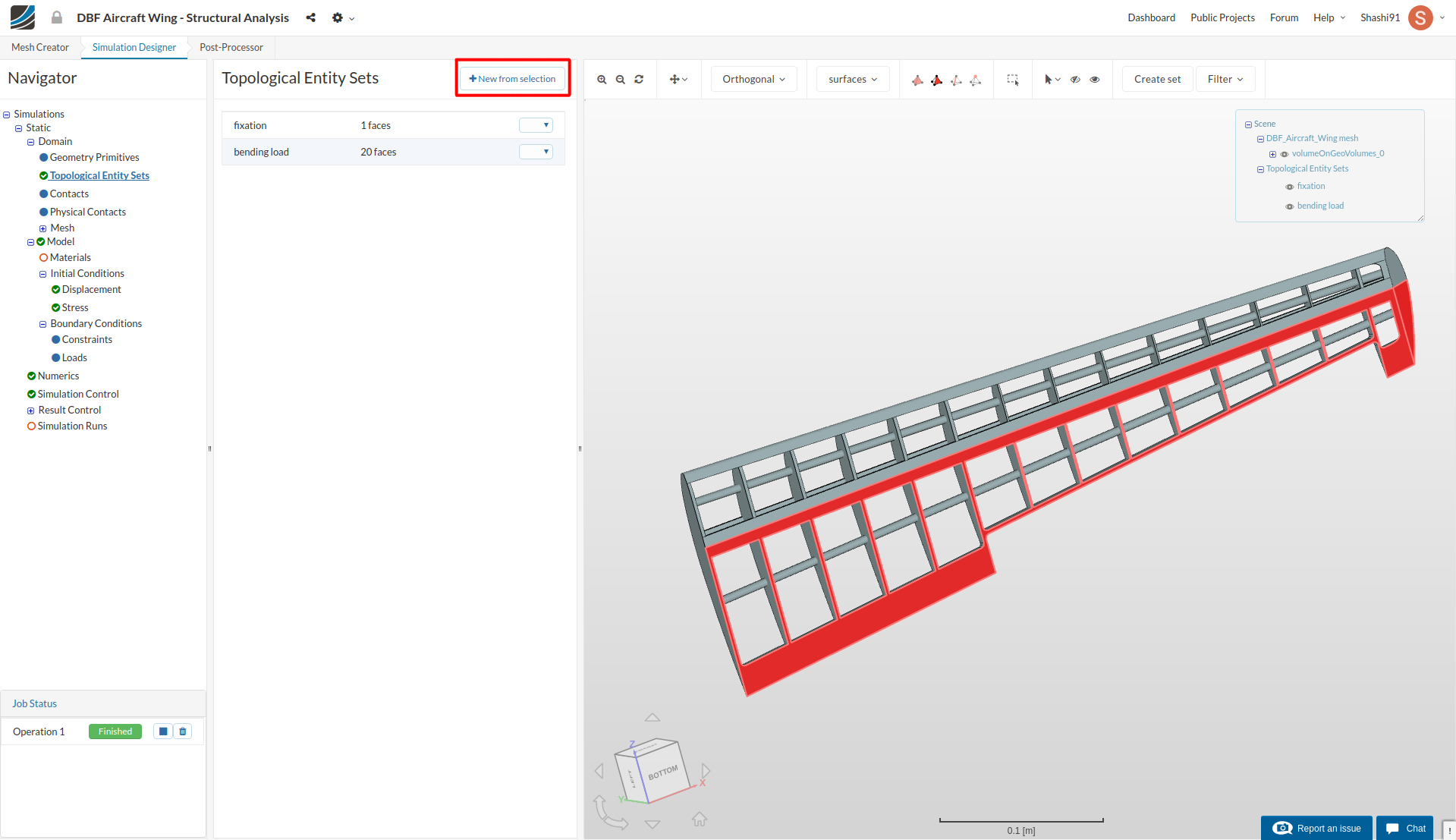This screenshot has height=840, width=1456.
Task: Share the project via share icon
Action: (x=311, y=17)
